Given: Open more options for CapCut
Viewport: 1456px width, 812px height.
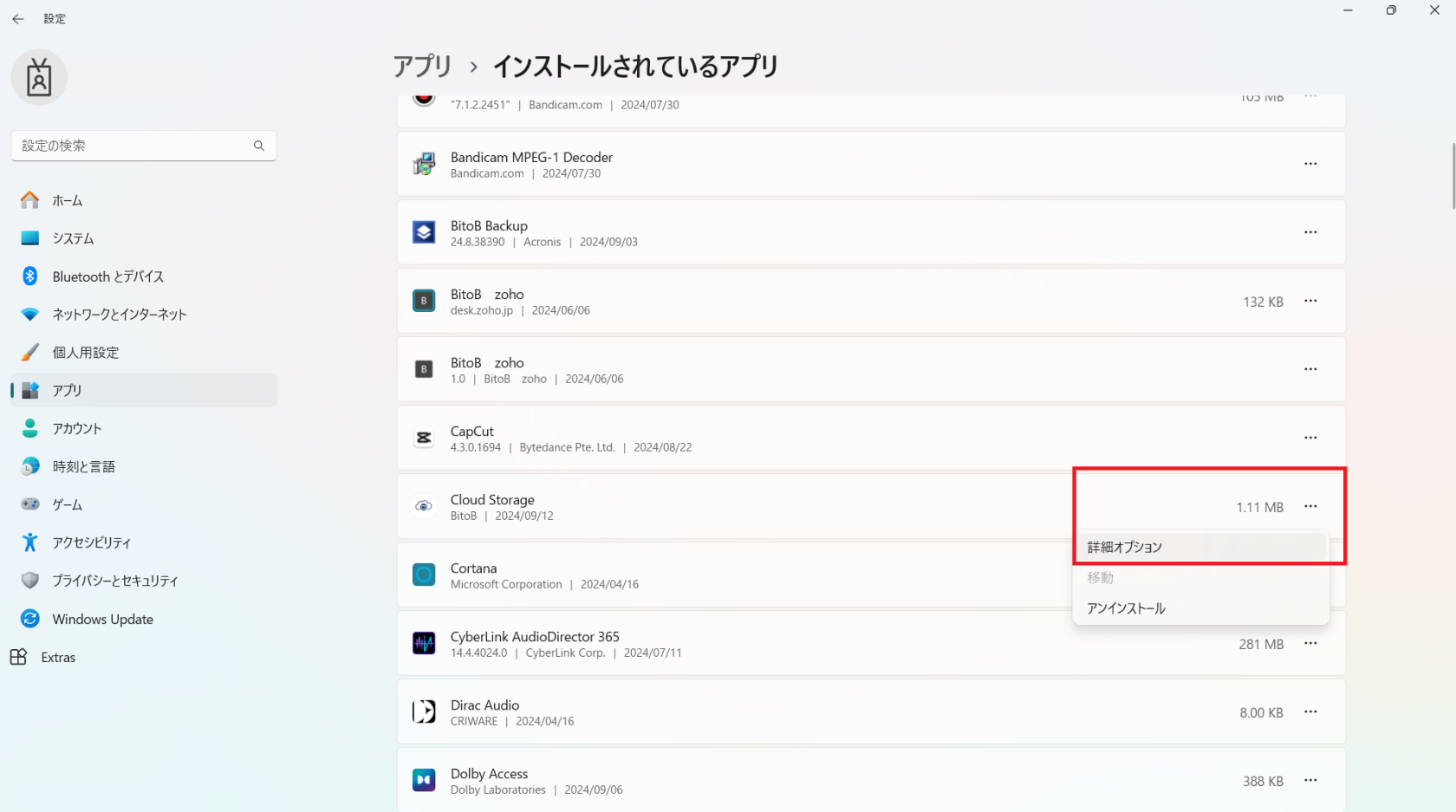Looking at the screenshot, I should [x=1310, y=438].
